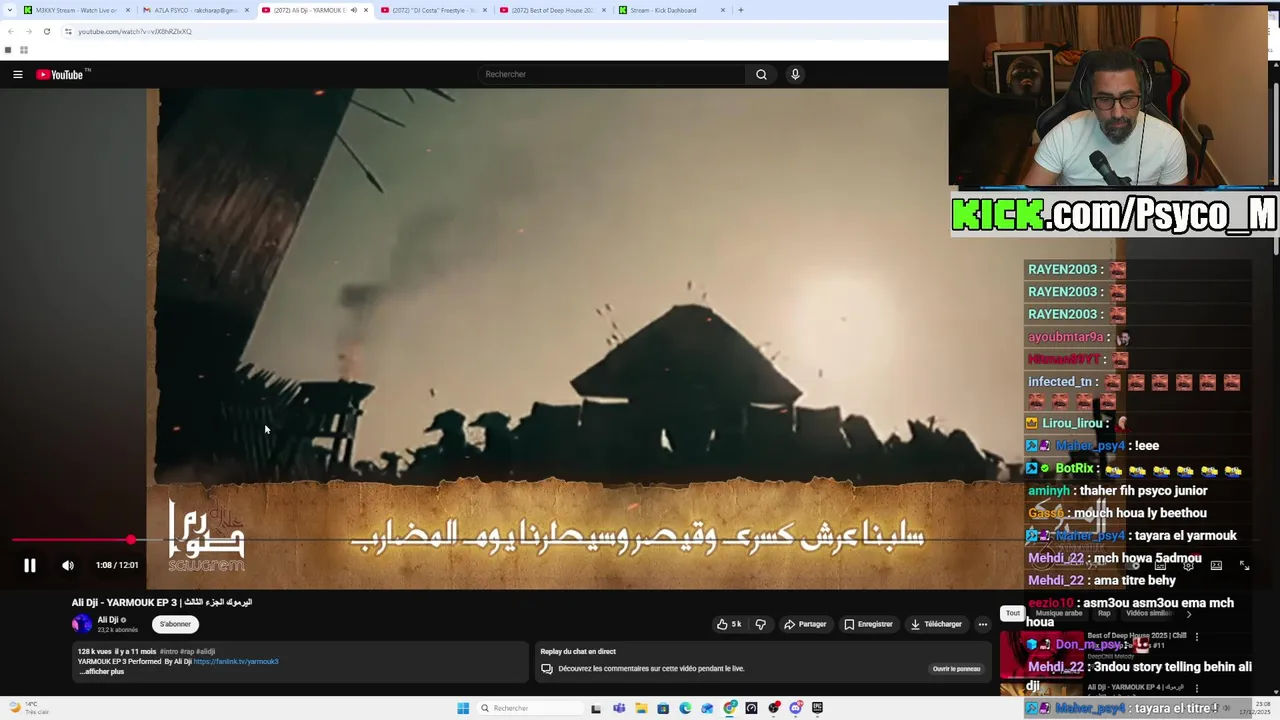Open Microsoft Edge from the taskbar
This screenshot has height=720, width=1280.
pyautogui.click(x=685, y=708)
